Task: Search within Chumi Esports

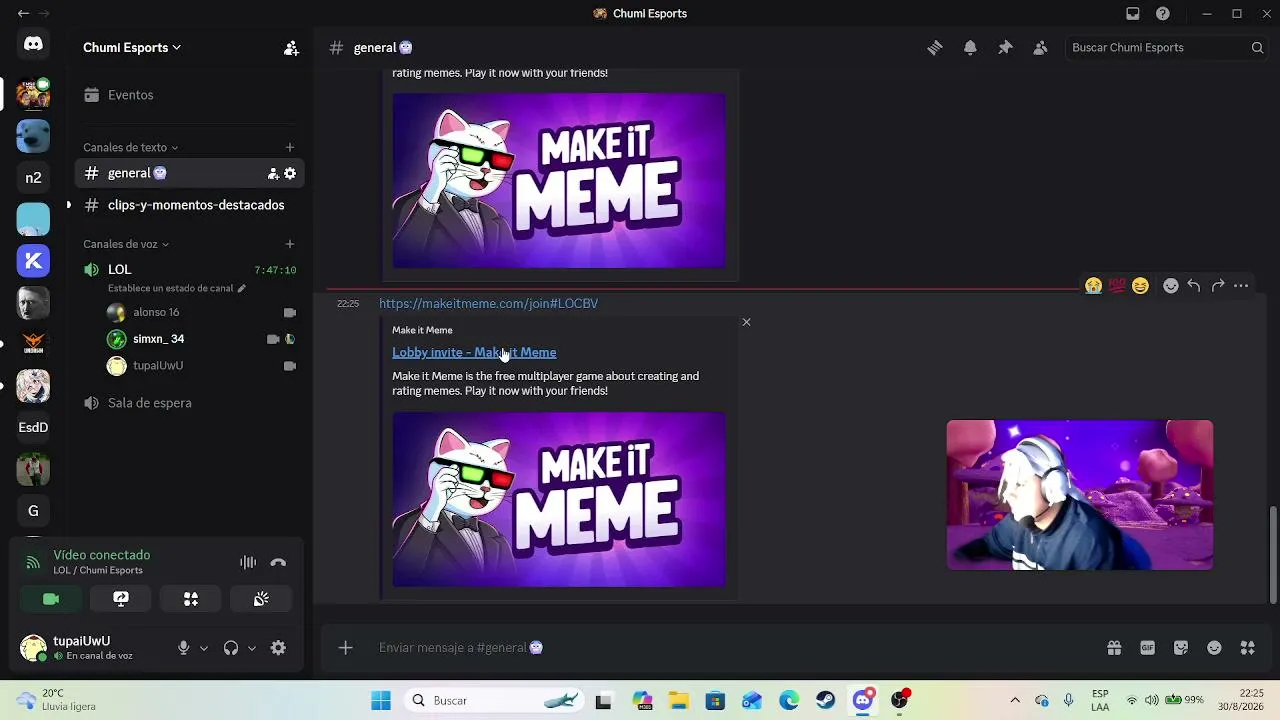Action: click(1166, 48)
